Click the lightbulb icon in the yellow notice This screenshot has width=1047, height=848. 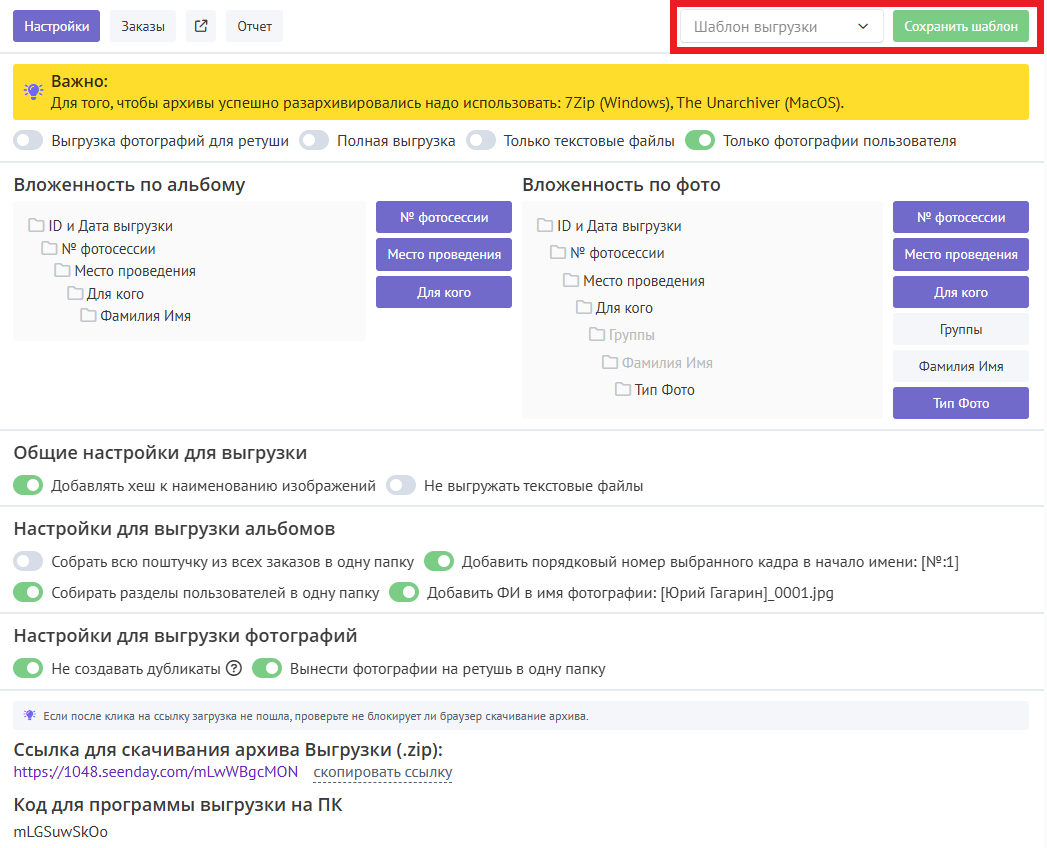click(34, 92)
